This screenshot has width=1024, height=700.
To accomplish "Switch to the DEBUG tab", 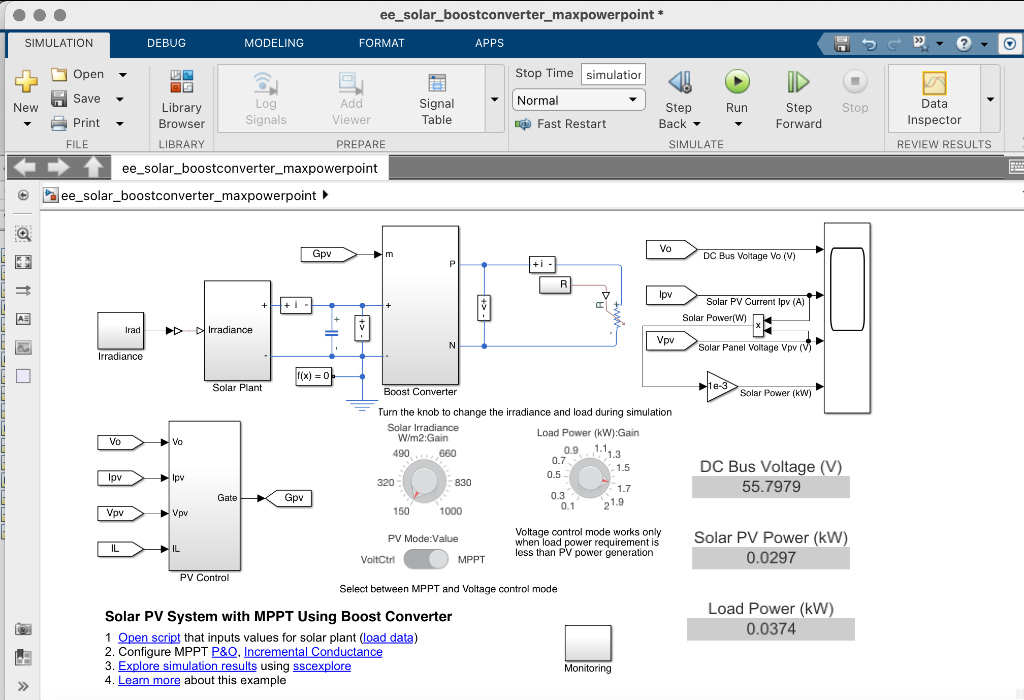I will (167, 43).
